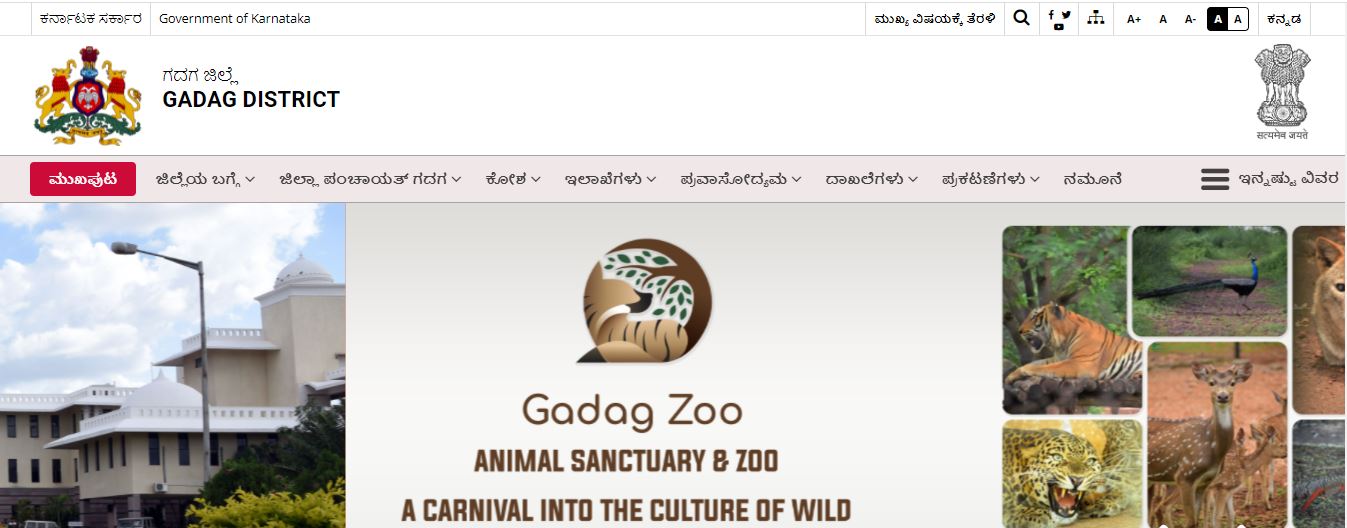
Task: Expand the ಪ್ರವಾಸೋದ್ಯಮ dropdown menu
Action: click(741, 179)
